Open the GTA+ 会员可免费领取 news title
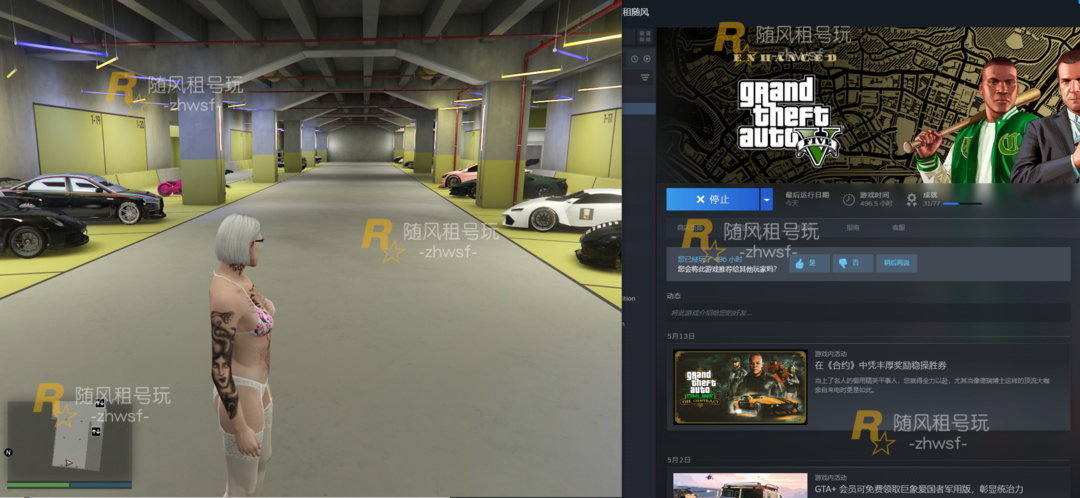Viewport: 1080px width, 498px height. point(919,489)
